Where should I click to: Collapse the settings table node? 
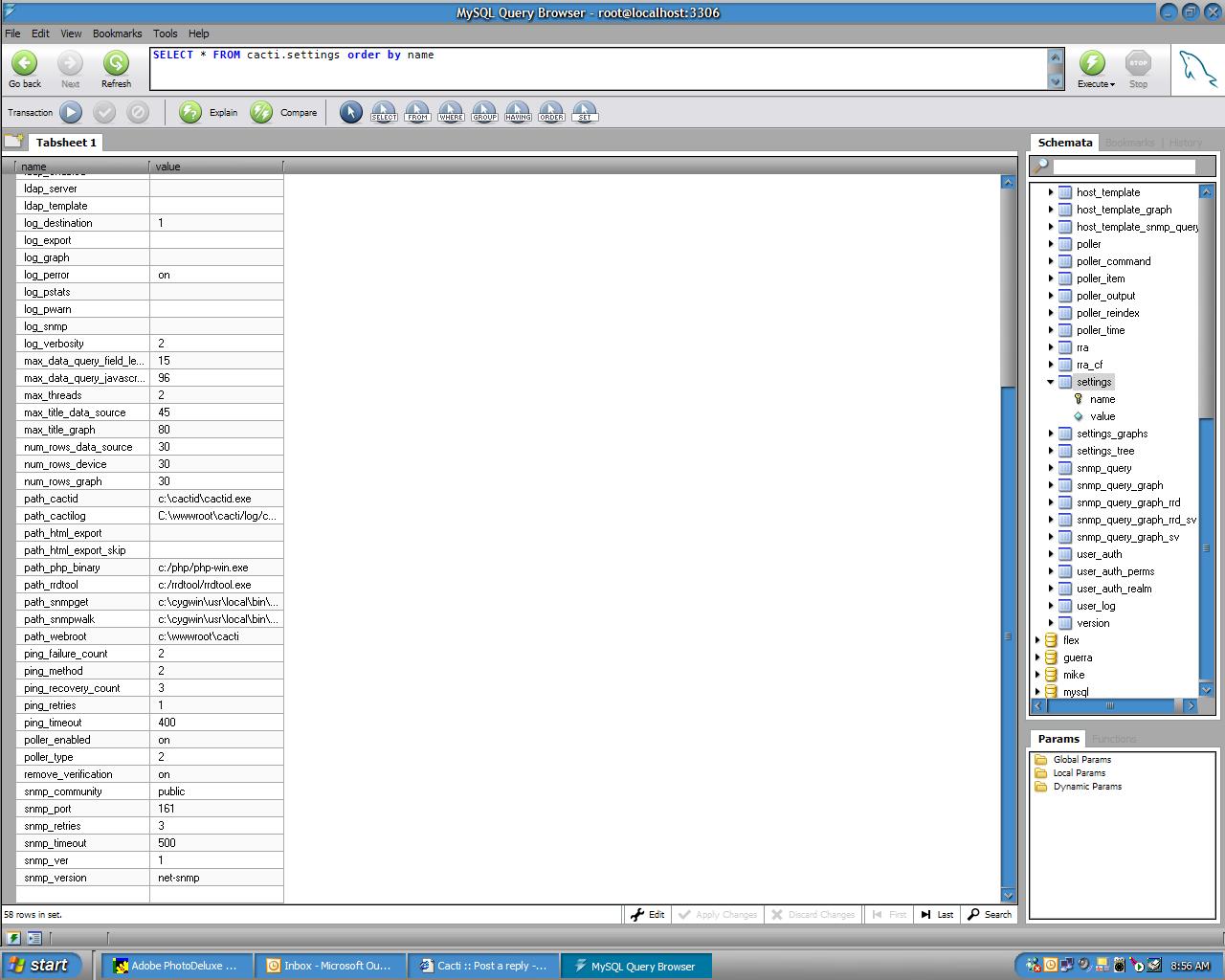[x=1051, y=382]
